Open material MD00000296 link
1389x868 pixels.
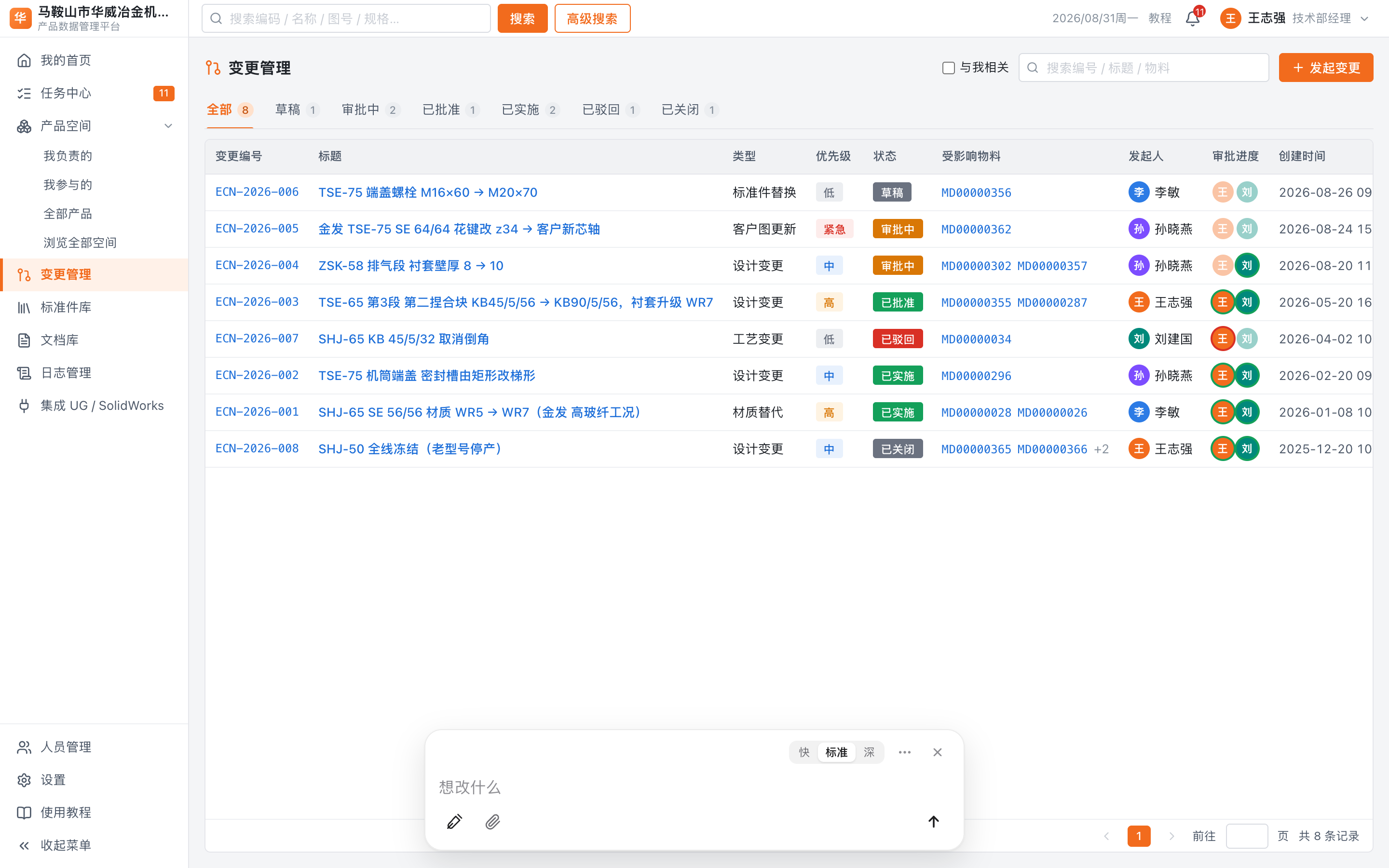[976, 376]
